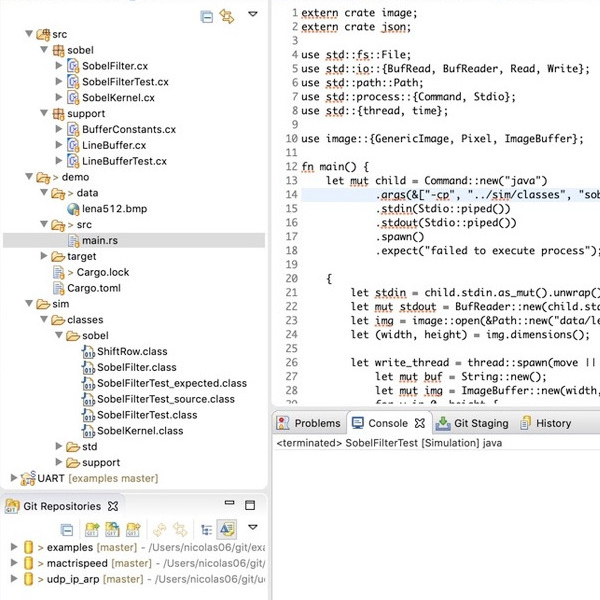Viewport: 600px width, 600px height.
Task: Click Collapse All icon in Package Explorer
Action: [206, 16]
